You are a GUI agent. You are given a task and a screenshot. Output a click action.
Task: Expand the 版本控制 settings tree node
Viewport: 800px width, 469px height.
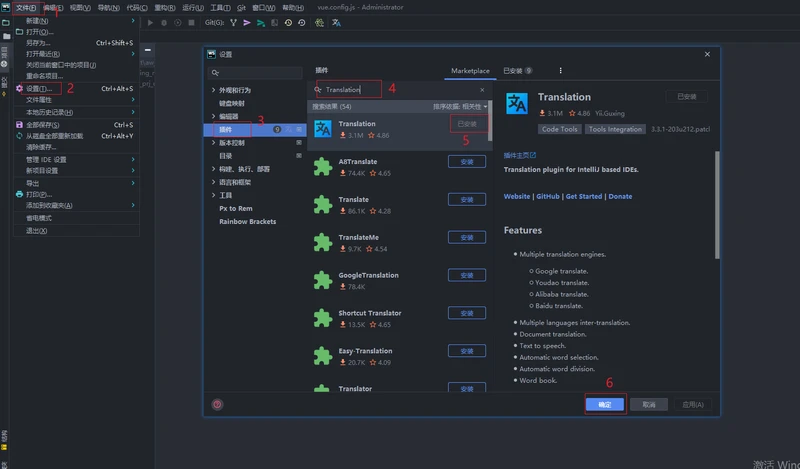click(x=213, y=142)
